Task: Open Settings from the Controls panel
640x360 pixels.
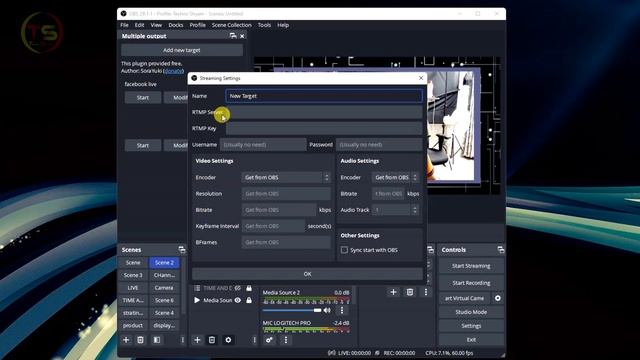Action: tap(471, 326)
